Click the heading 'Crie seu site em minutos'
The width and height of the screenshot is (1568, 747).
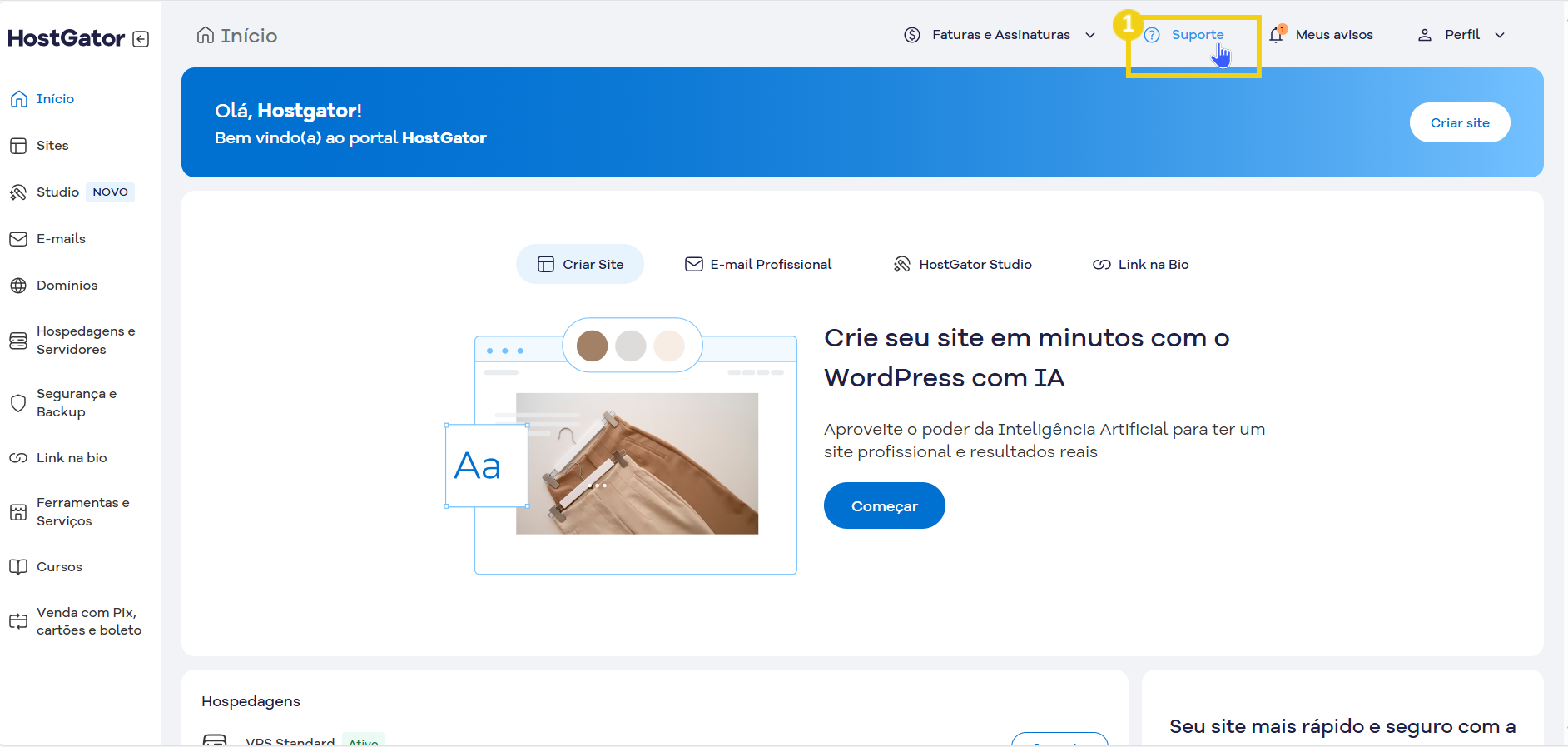[1027, 358]
